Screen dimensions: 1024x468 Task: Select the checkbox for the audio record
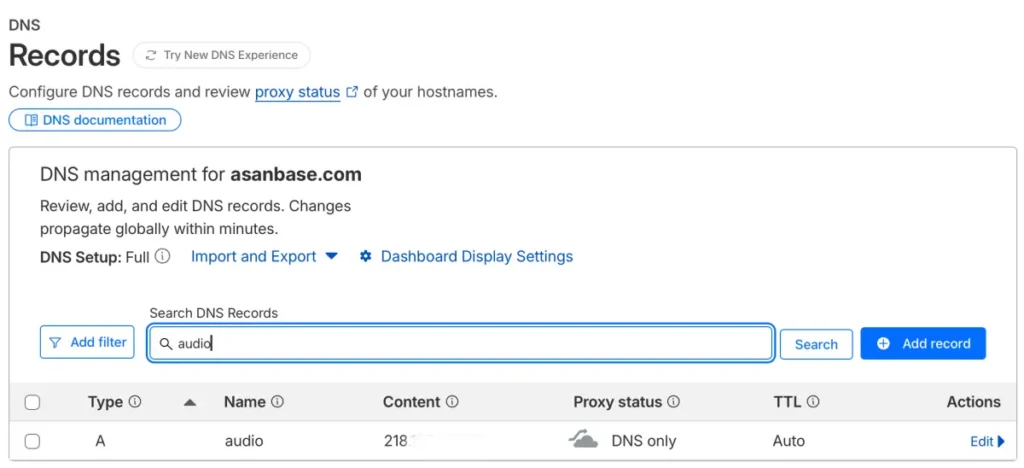[x=32, y=442]
